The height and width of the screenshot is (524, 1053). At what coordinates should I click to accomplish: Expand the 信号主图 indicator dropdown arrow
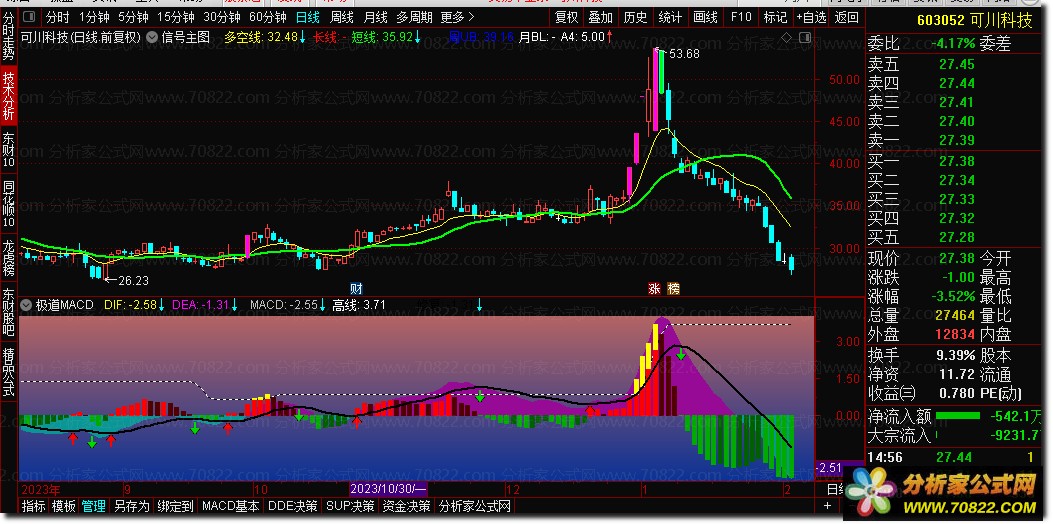point(150,37)
